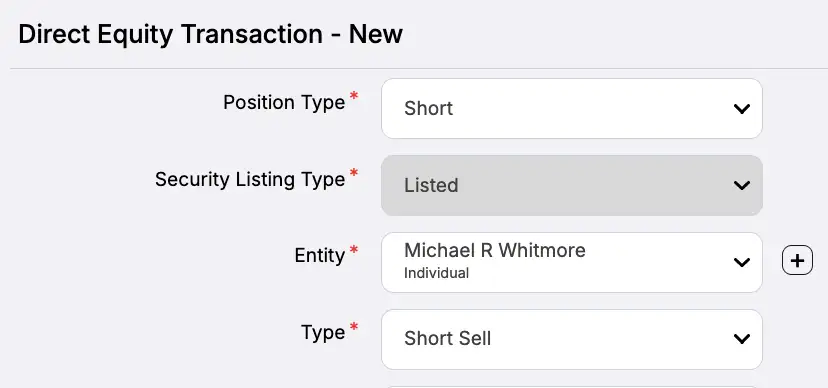Click the red asterisk beside Entity label
The width and height of the screenshot is (828, 388).
tap(354, 249)
